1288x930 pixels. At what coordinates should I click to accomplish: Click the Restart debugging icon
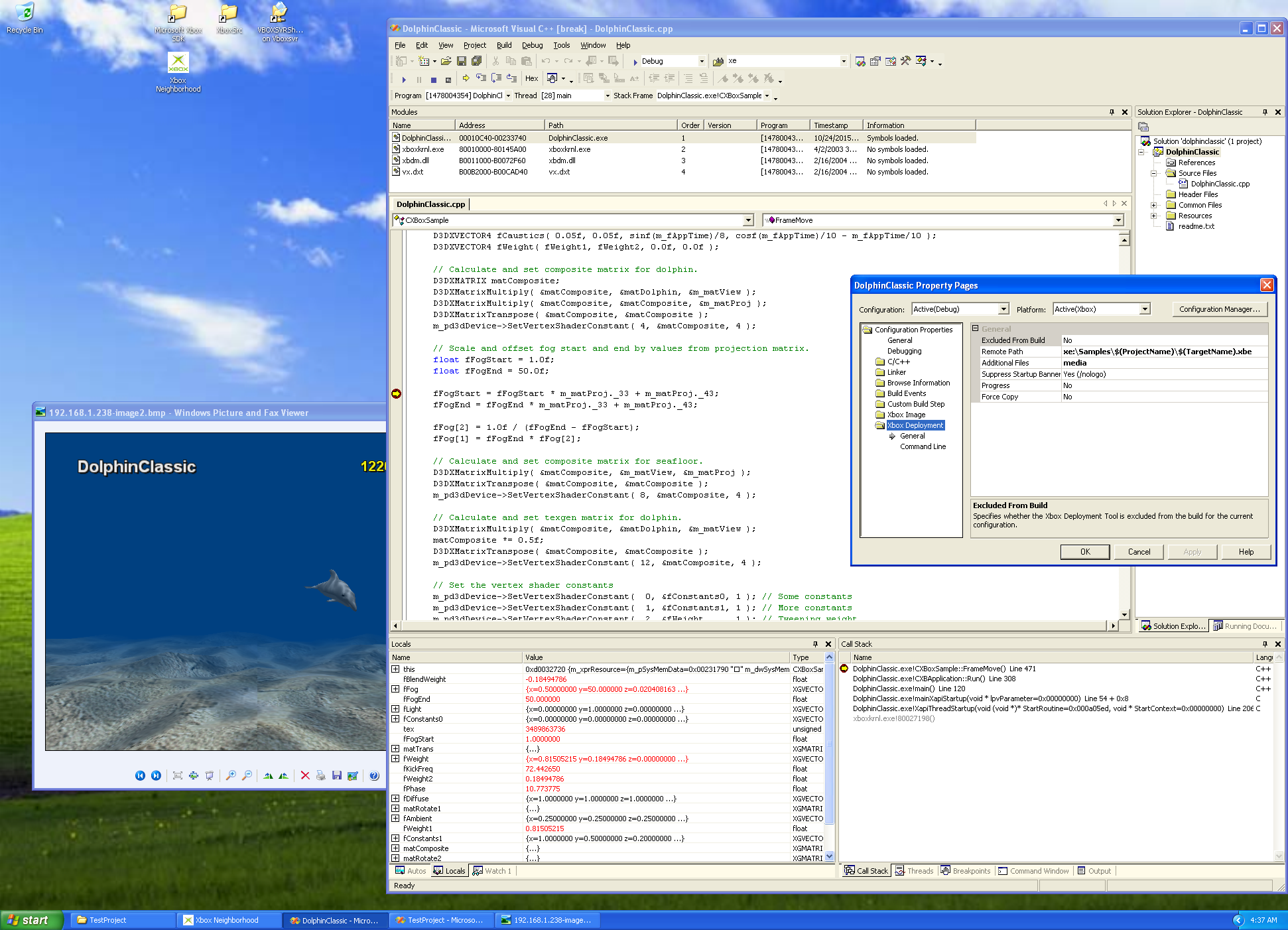pyautogui.click(x=448, y=79)
